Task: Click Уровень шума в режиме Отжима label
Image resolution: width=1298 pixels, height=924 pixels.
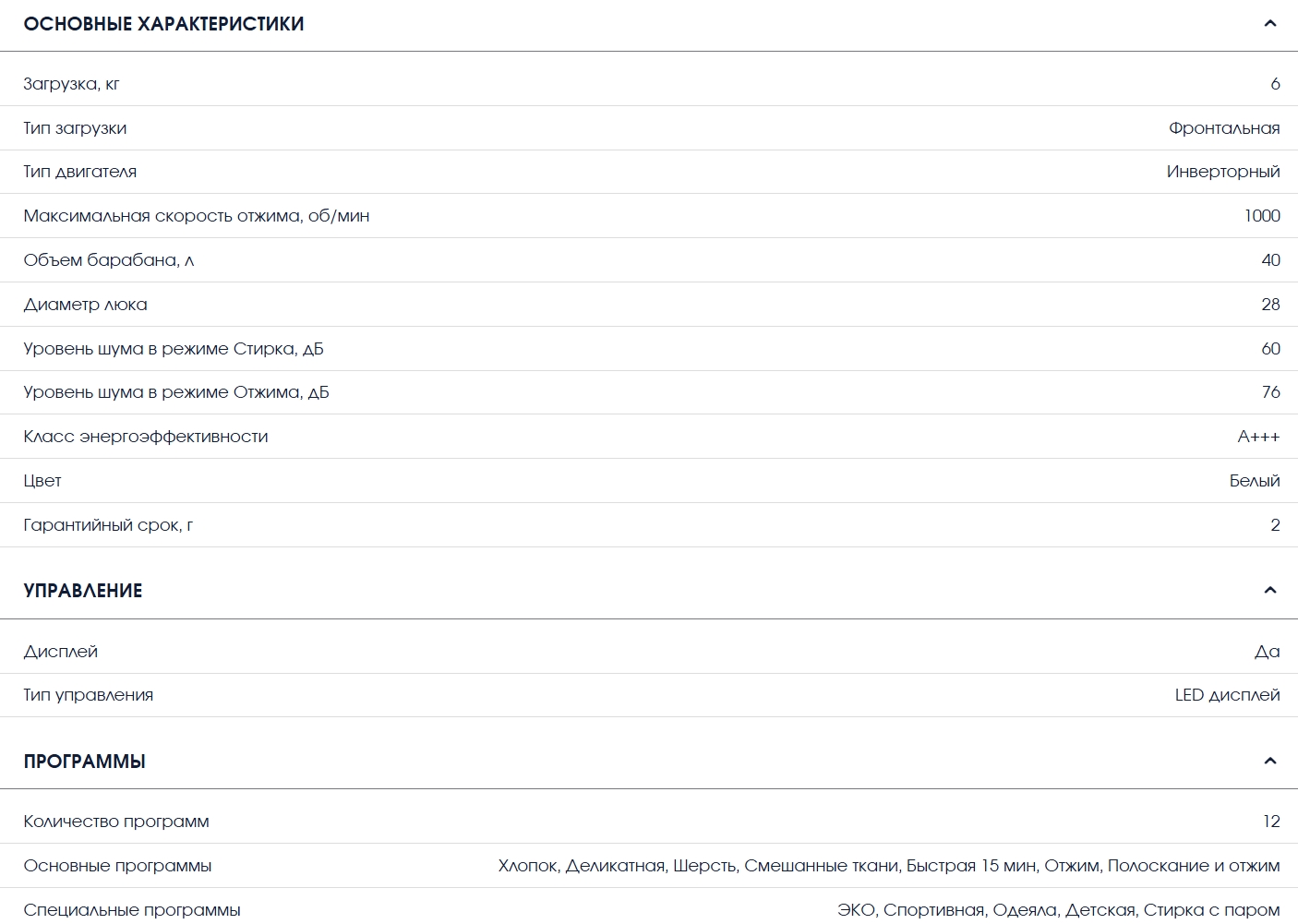Action: tap(175, 392)
